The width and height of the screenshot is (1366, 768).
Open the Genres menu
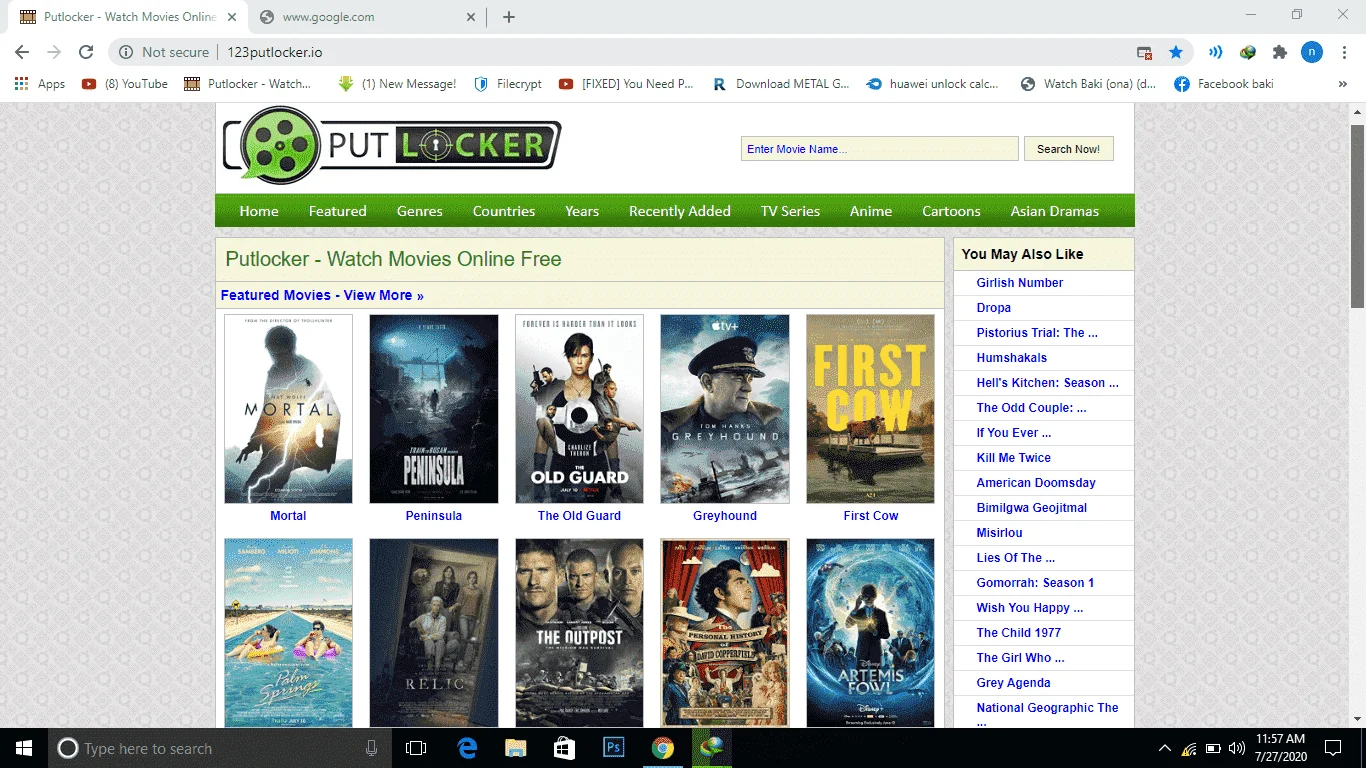[x=420, y=211]
